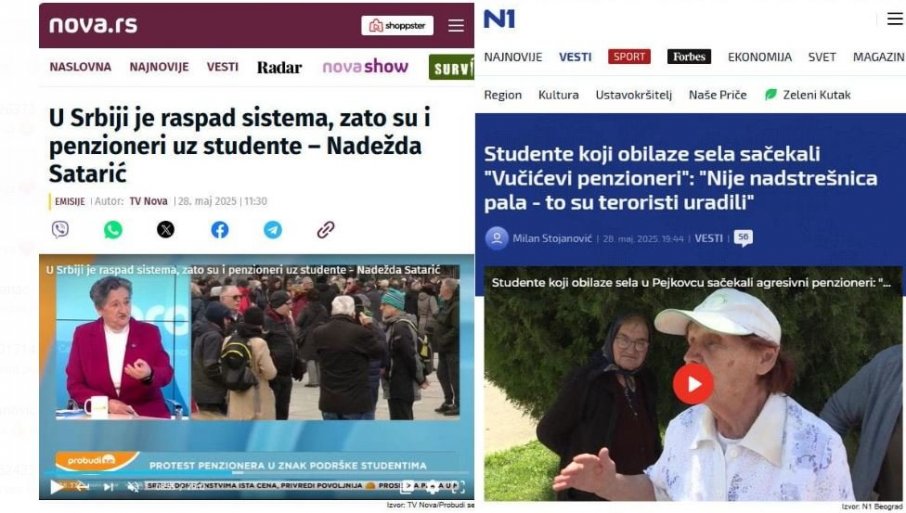The height and width of the screenshot is (513, 906).
Task: Open the shoppster shop button
Action: point(398,25)
